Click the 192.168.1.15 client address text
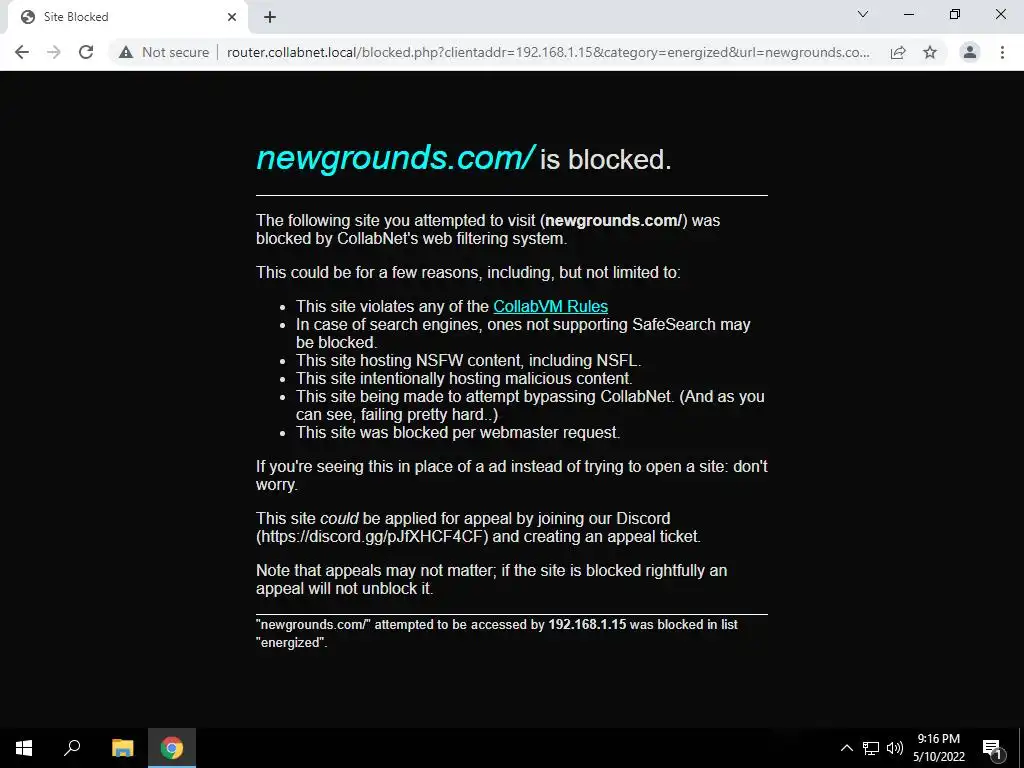Viewport: 1024px width, 768px height. [587, 624]
